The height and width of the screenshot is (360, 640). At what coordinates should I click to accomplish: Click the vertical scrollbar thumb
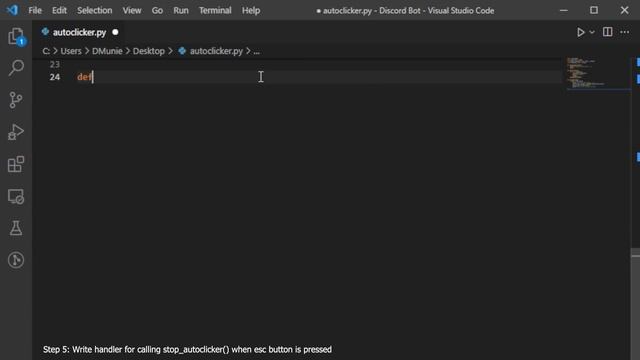point(635,304)
